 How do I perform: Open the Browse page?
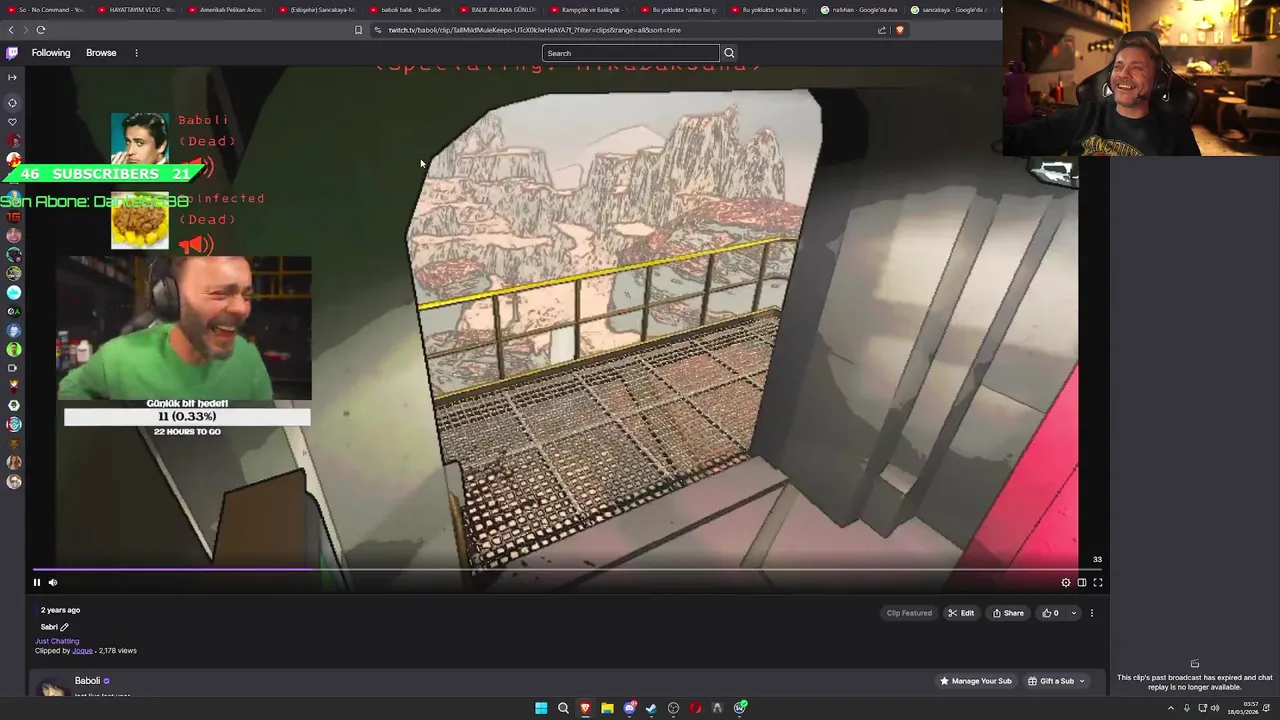click(x=101, y=53)
